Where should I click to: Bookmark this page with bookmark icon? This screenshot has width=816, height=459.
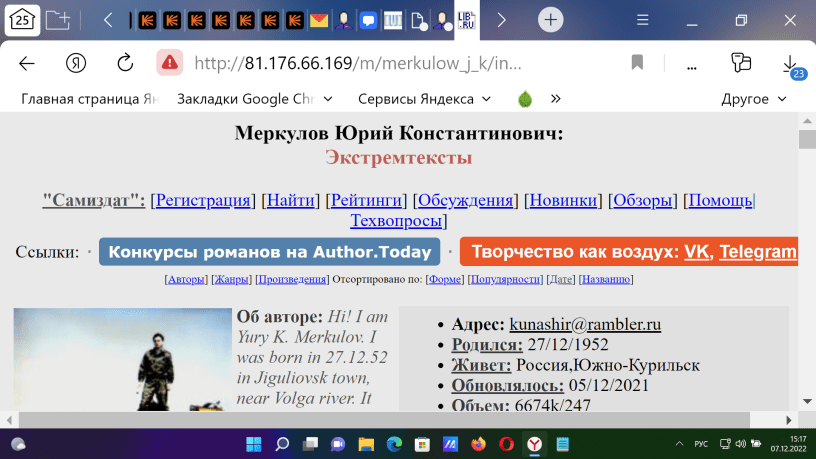point(637,63)
